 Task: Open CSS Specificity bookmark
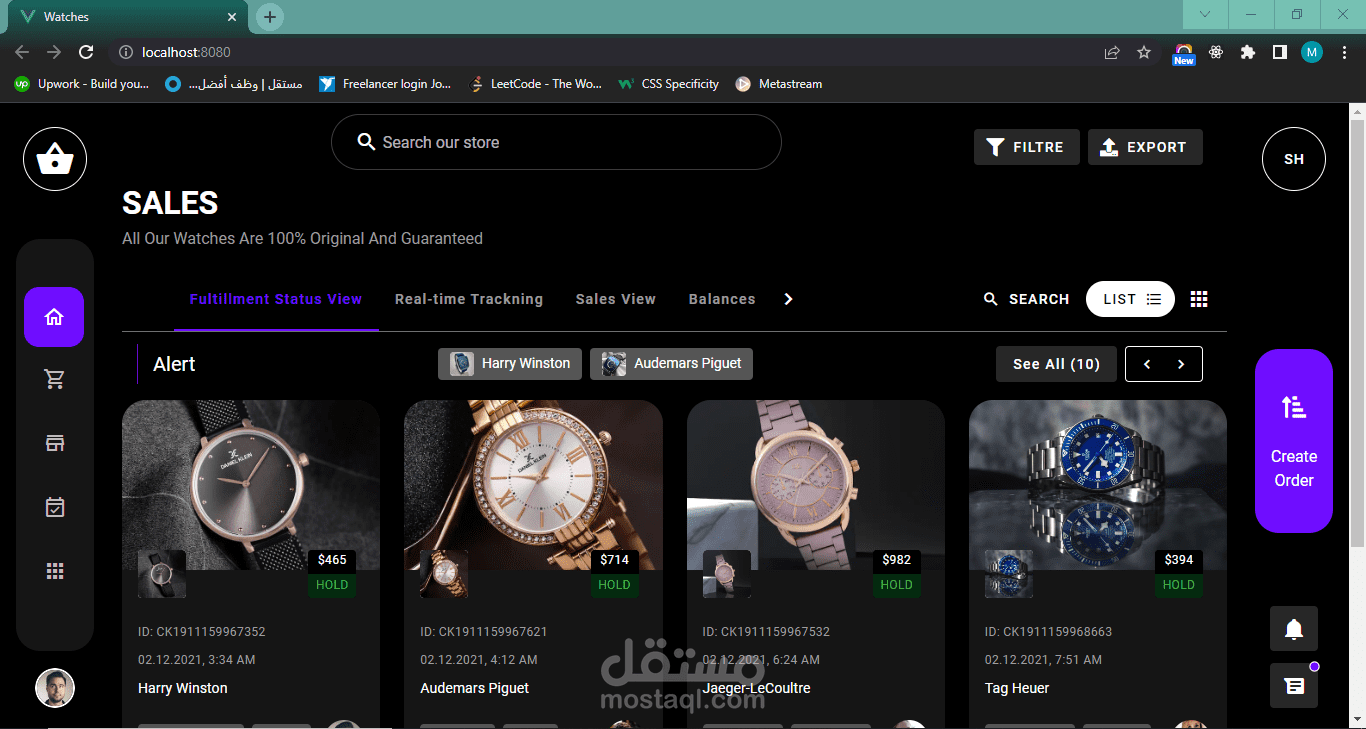(669, 84)
